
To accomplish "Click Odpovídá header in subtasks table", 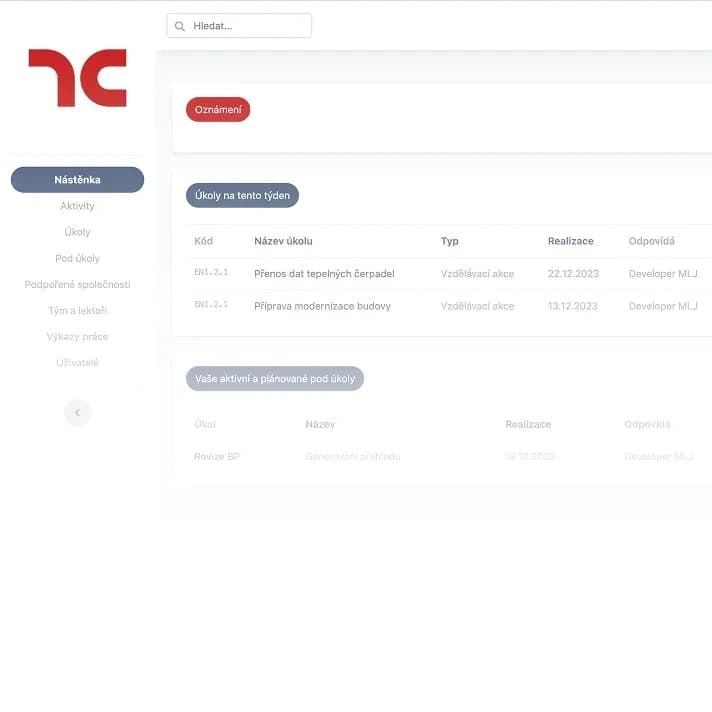I will click(648, 425).
